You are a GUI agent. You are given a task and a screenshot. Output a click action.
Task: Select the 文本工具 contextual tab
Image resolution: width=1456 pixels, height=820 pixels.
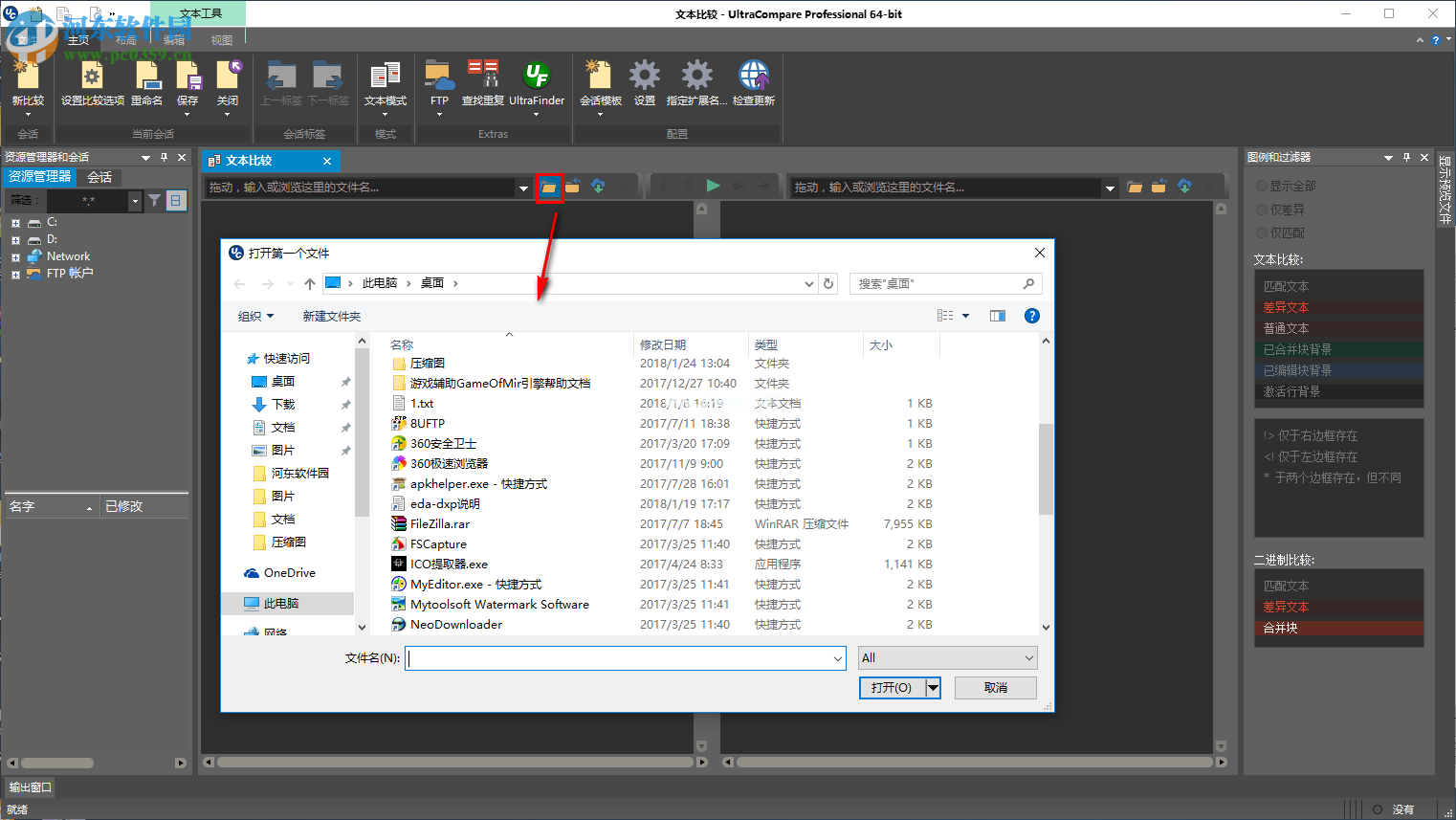click(201, 13)
